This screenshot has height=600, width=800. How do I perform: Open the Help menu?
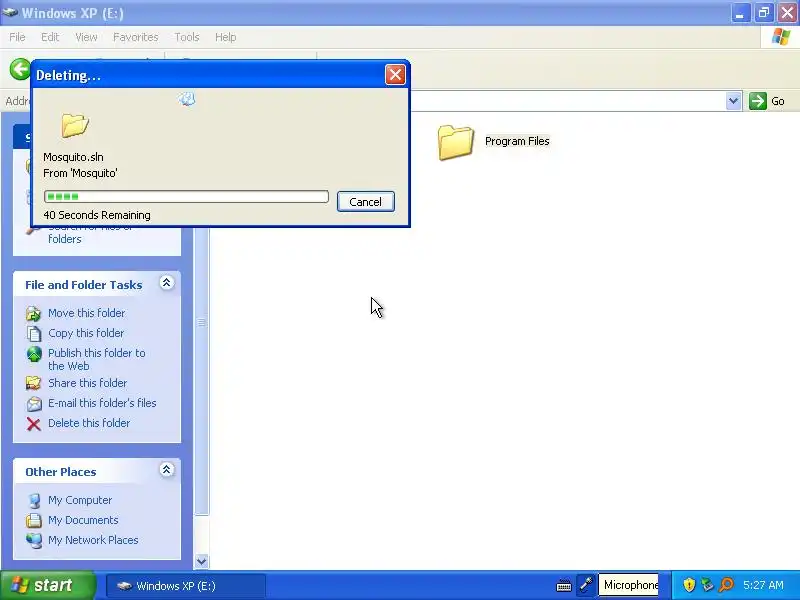pos(225,37)
